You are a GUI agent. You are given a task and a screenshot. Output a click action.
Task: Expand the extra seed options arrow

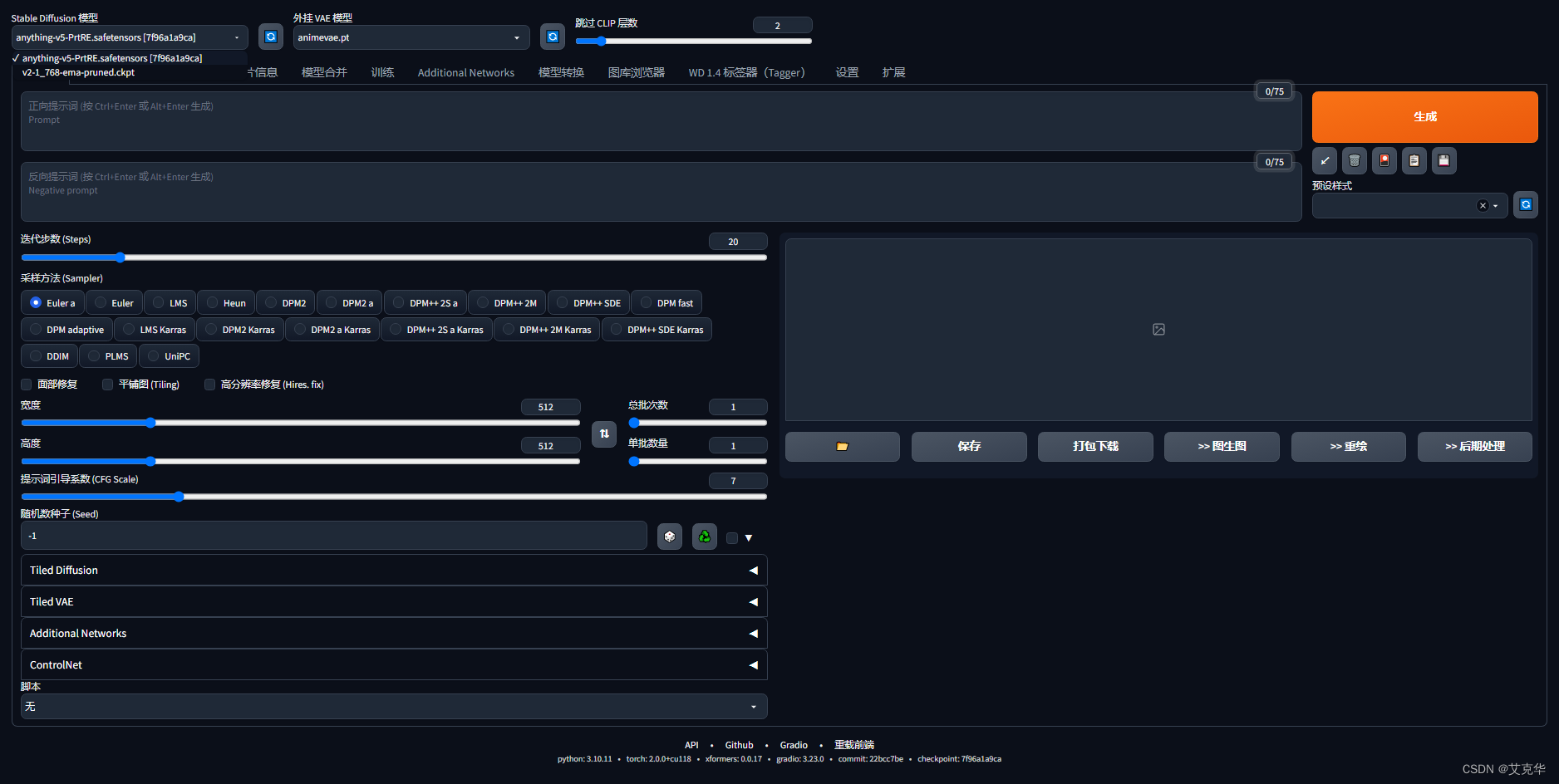749,538
